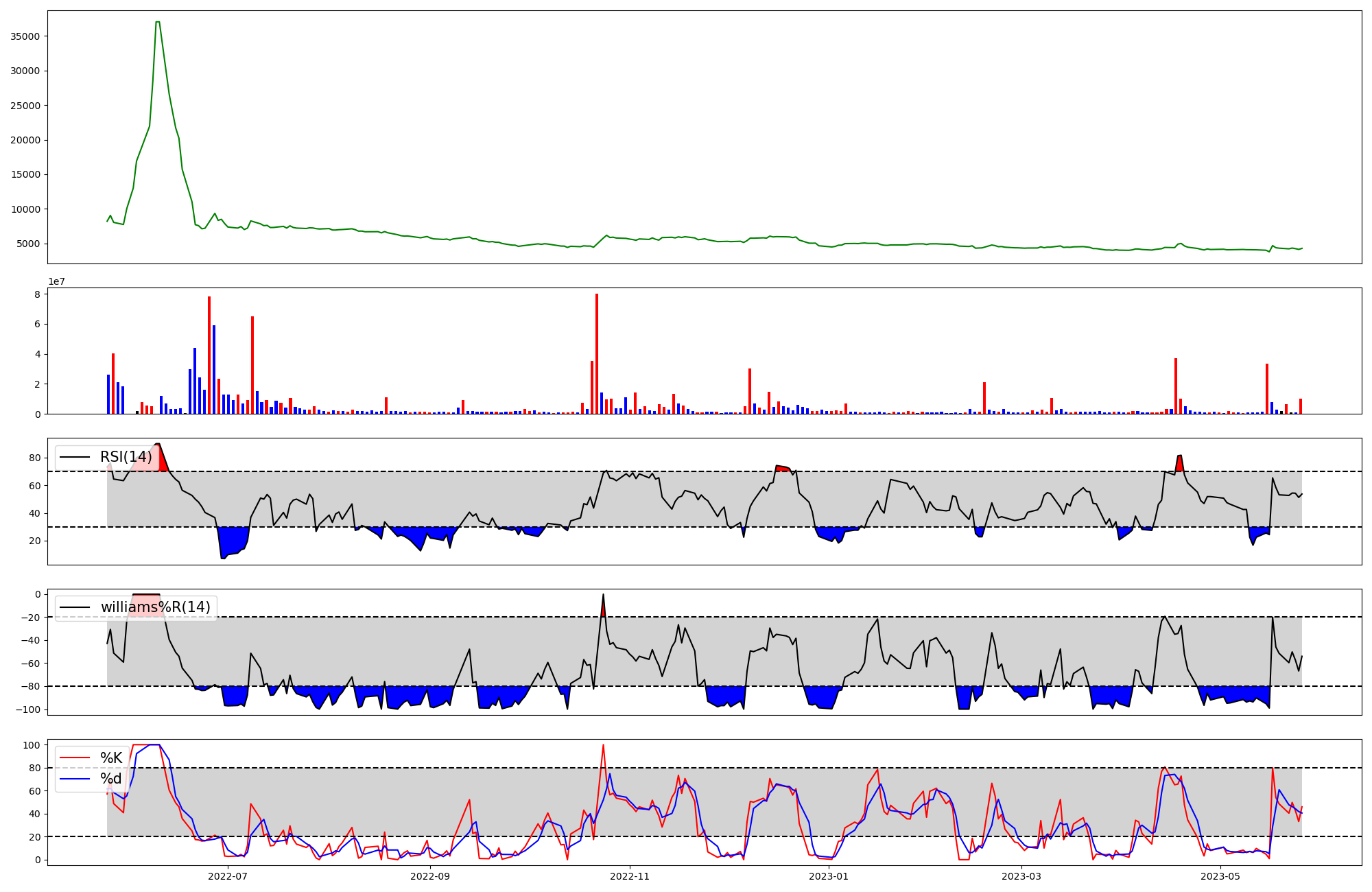Click the 100 tick on stochastic axis

coord(32,745)
